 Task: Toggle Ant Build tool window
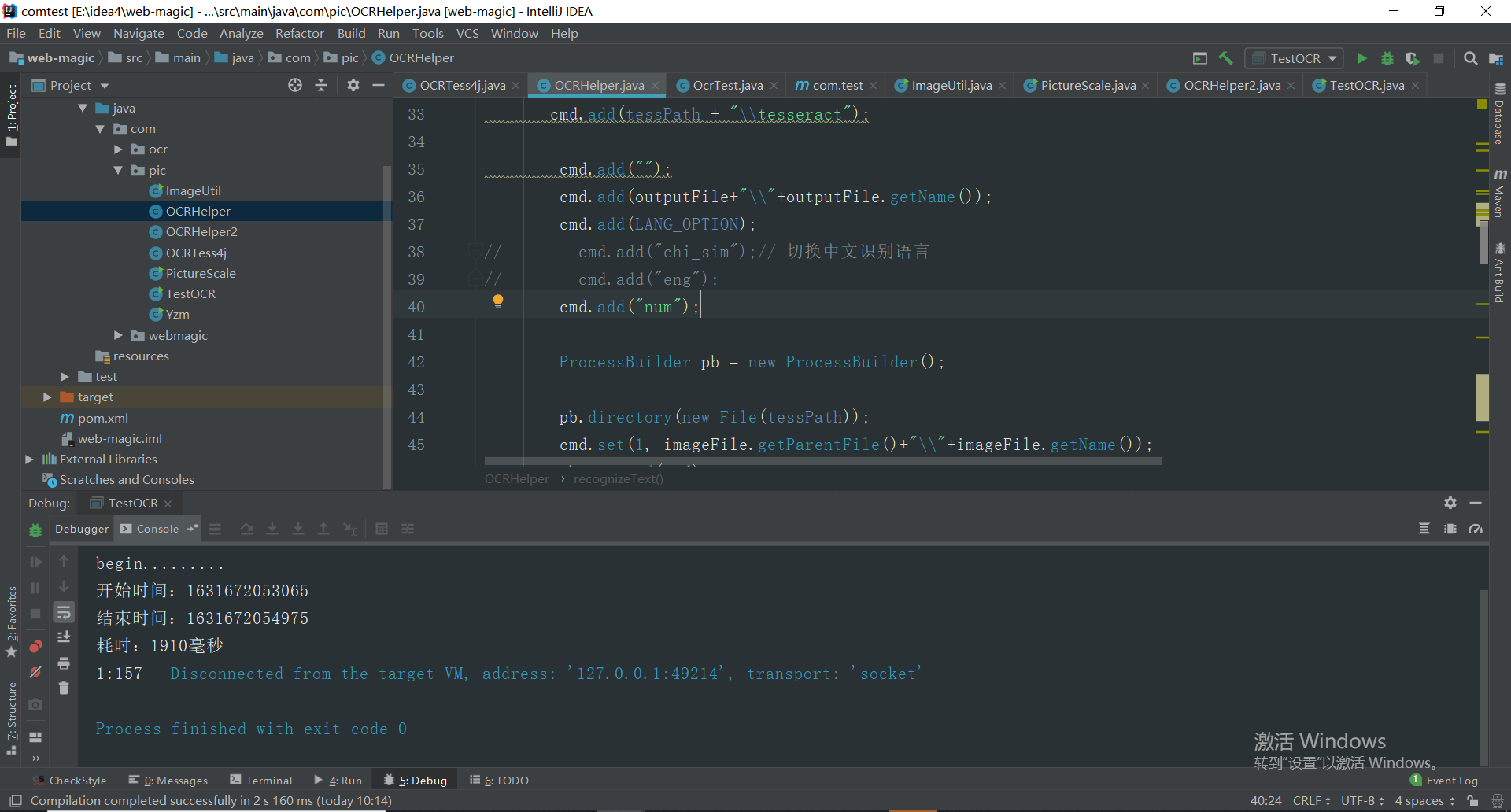(1500, 273)
